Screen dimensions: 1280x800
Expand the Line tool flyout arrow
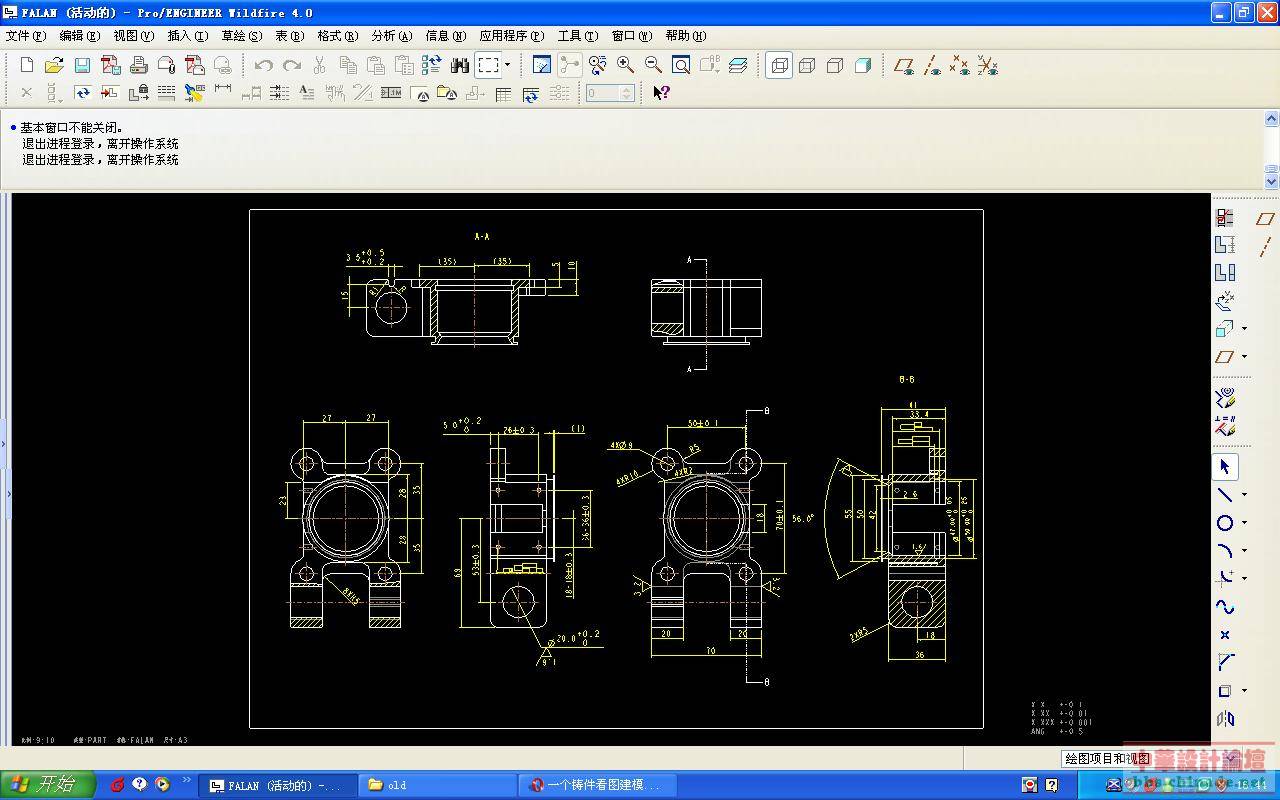pyautogui.click(x=1244, y=495)
